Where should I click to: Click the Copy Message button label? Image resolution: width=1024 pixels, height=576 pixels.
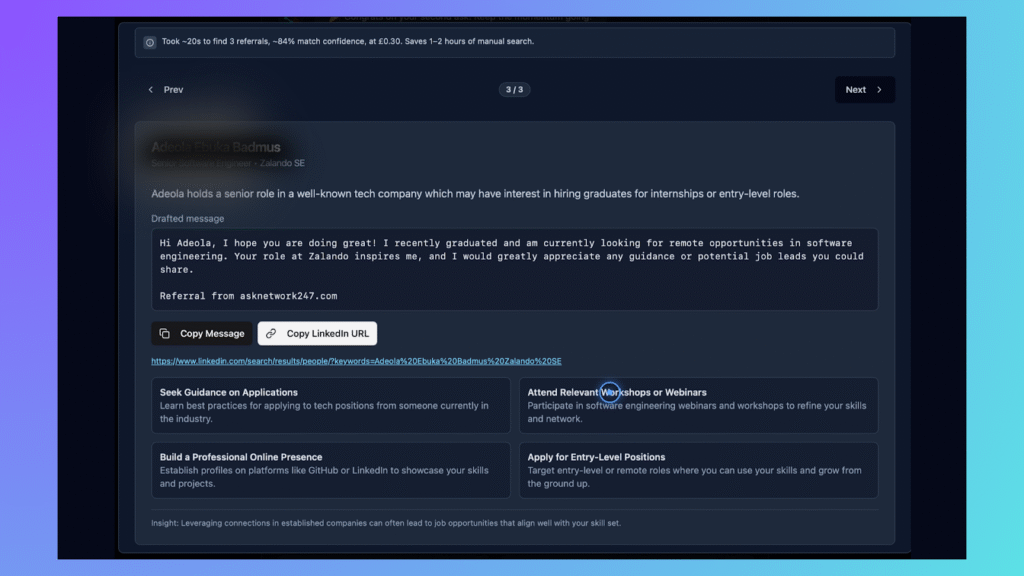coord(212,334)
